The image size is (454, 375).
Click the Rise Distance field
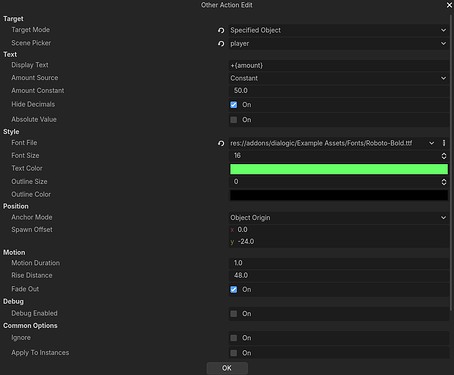coord(339,275)
